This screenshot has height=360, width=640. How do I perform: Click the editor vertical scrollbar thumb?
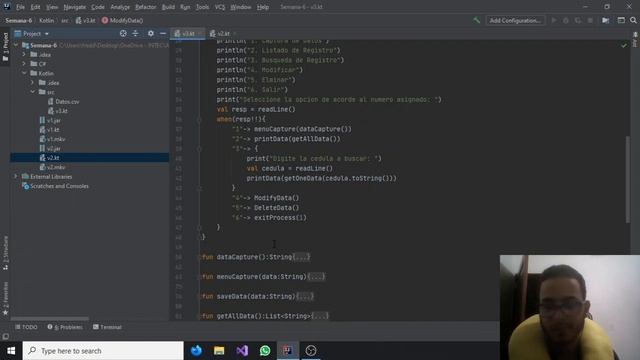pyautogui.click(x=627, y=180)
